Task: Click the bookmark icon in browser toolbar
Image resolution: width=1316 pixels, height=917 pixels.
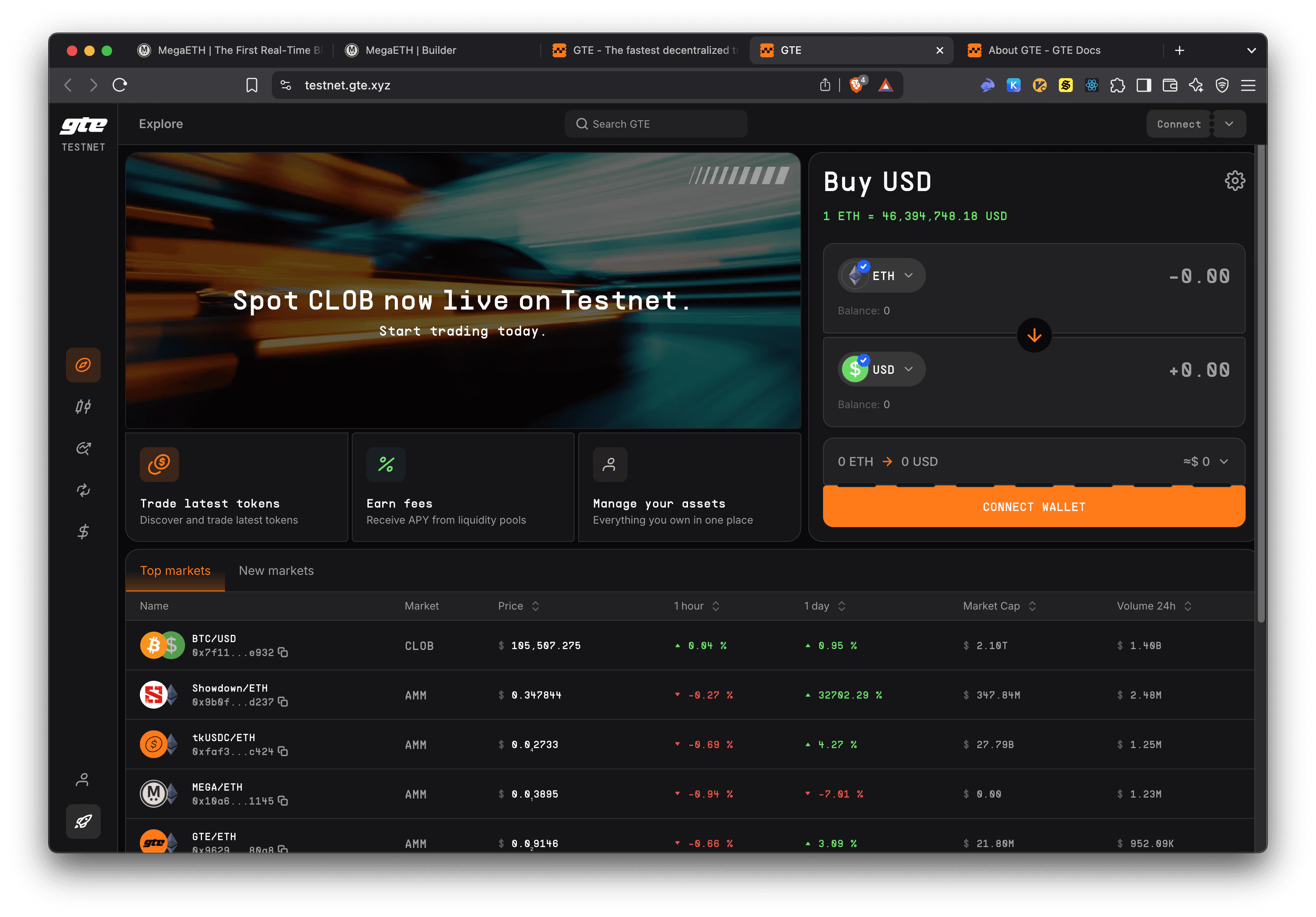Action: pos(251,85)
